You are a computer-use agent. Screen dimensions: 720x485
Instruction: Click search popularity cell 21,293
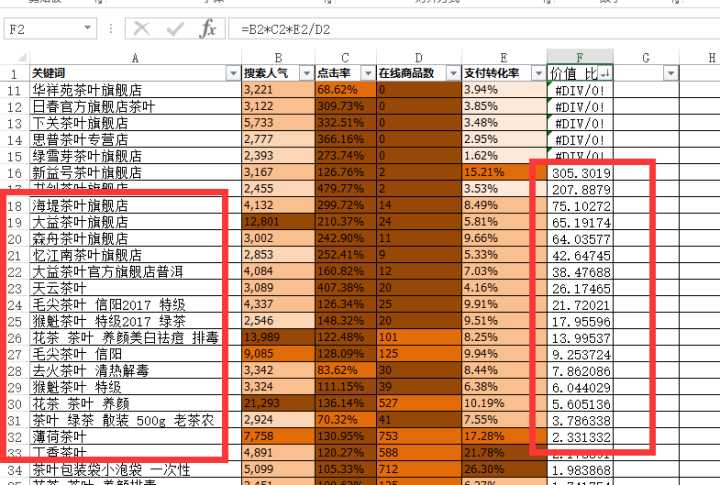(x=278, y=404)
